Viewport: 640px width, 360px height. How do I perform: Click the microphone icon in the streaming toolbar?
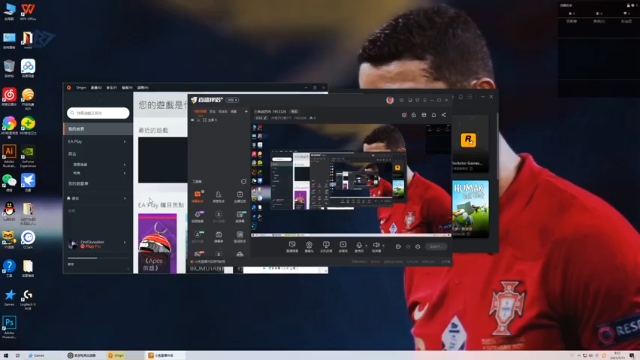[359, 246]
